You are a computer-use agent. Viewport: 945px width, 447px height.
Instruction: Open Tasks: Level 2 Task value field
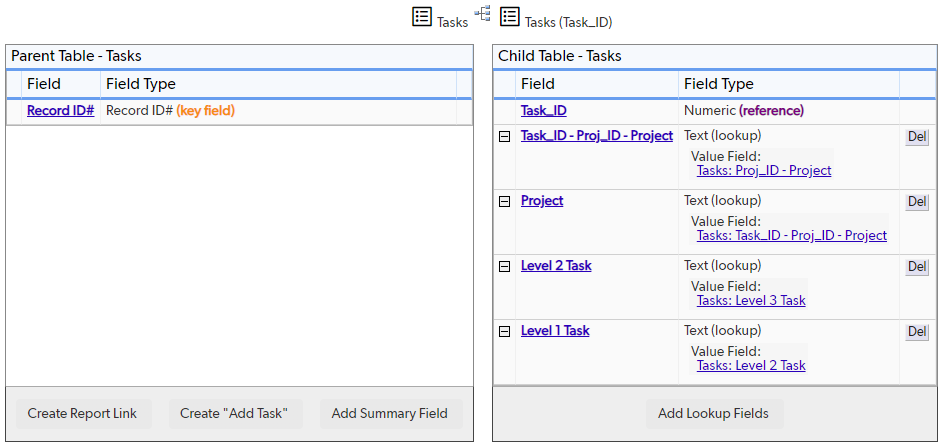pyautogui.click(x=751, y=365)
